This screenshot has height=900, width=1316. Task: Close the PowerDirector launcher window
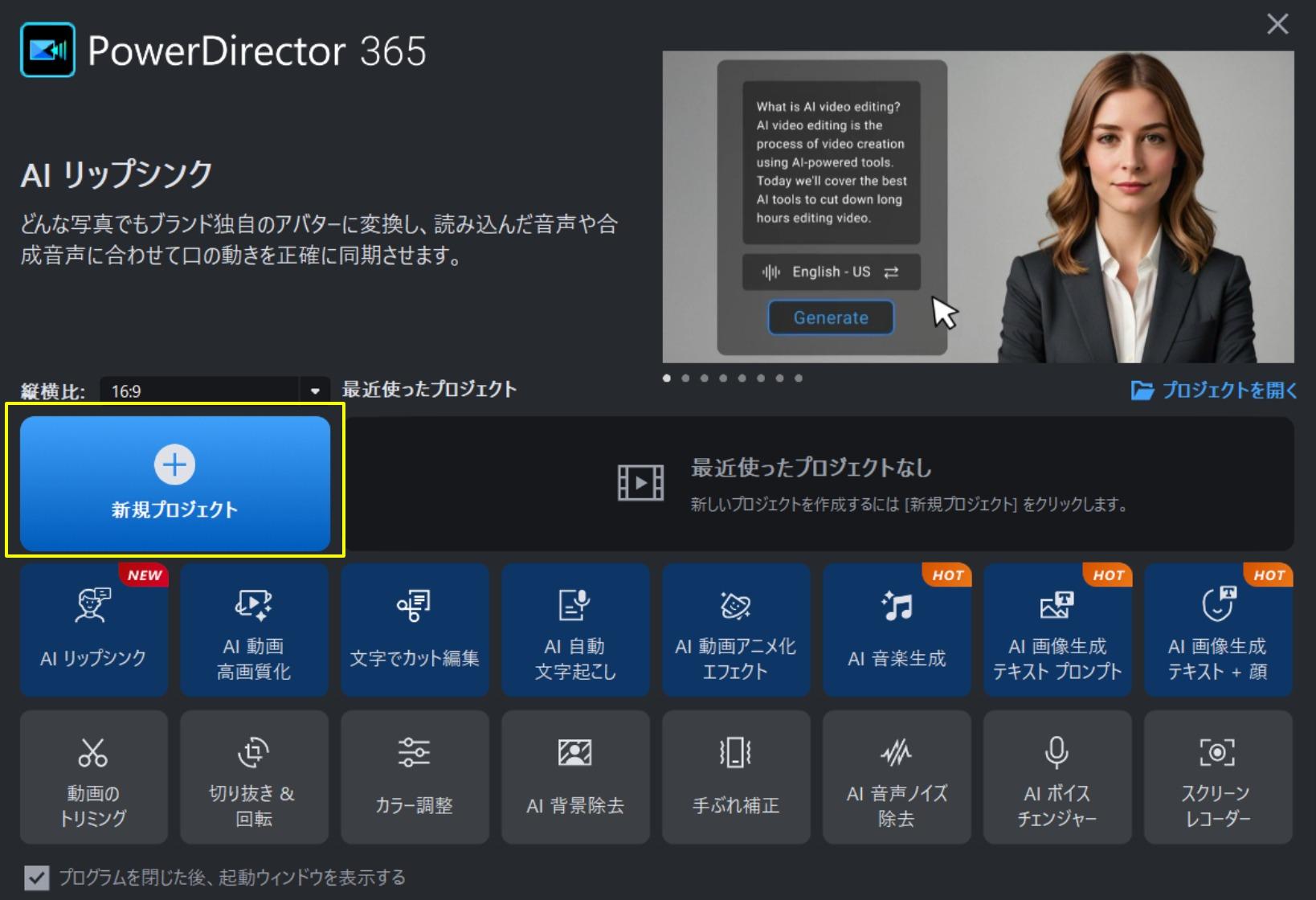(x=1277, y=24)
